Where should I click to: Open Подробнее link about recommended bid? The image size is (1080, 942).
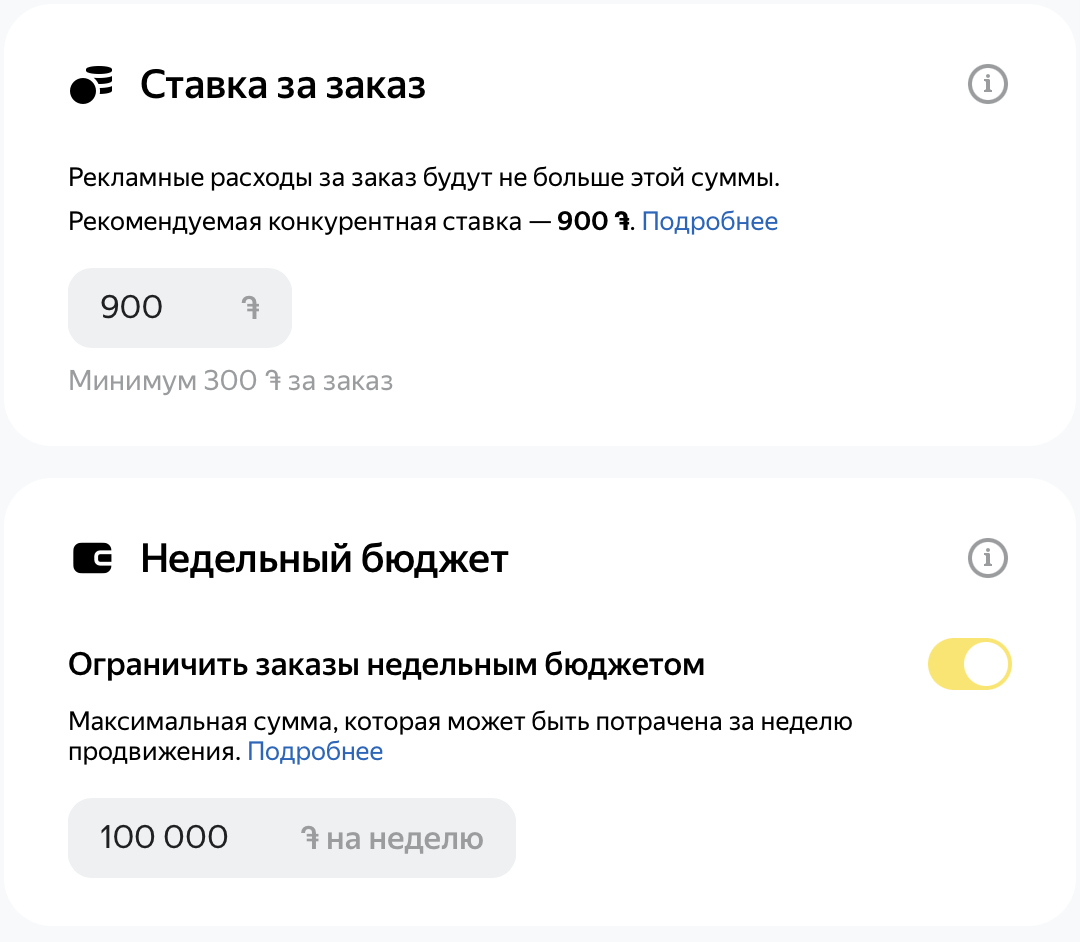pos(709,221)
